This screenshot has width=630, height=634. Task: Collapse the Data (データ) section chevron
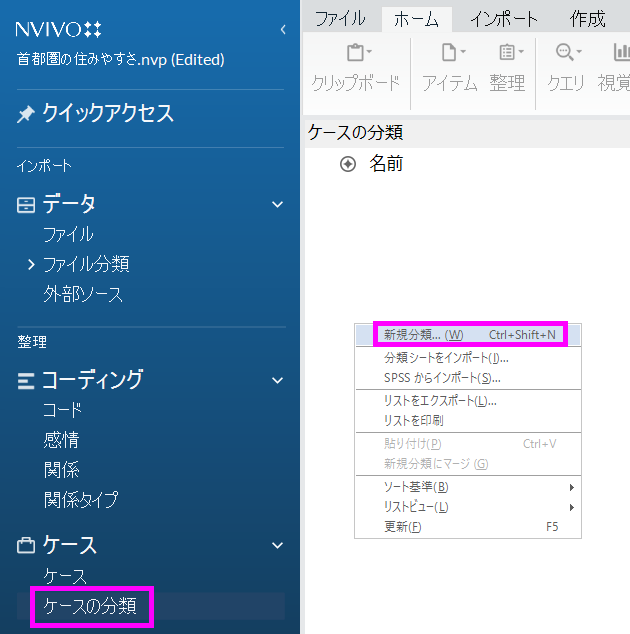[278, 205]
